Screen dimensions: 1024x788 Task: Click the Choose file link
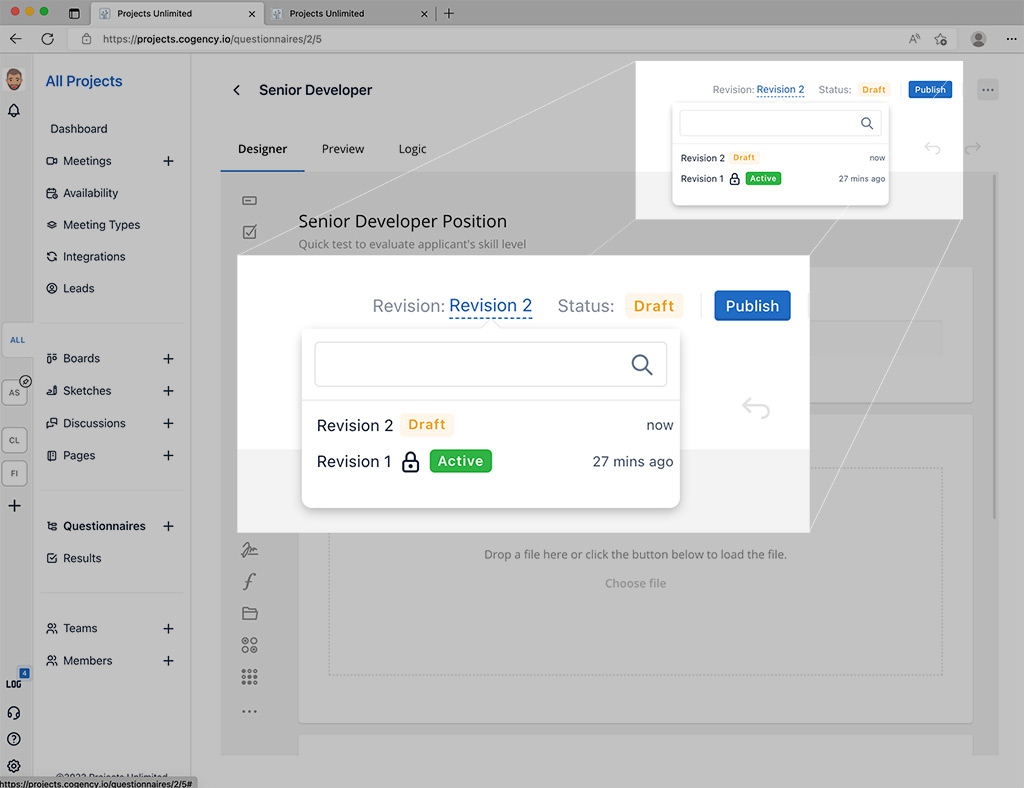[635, 583]
